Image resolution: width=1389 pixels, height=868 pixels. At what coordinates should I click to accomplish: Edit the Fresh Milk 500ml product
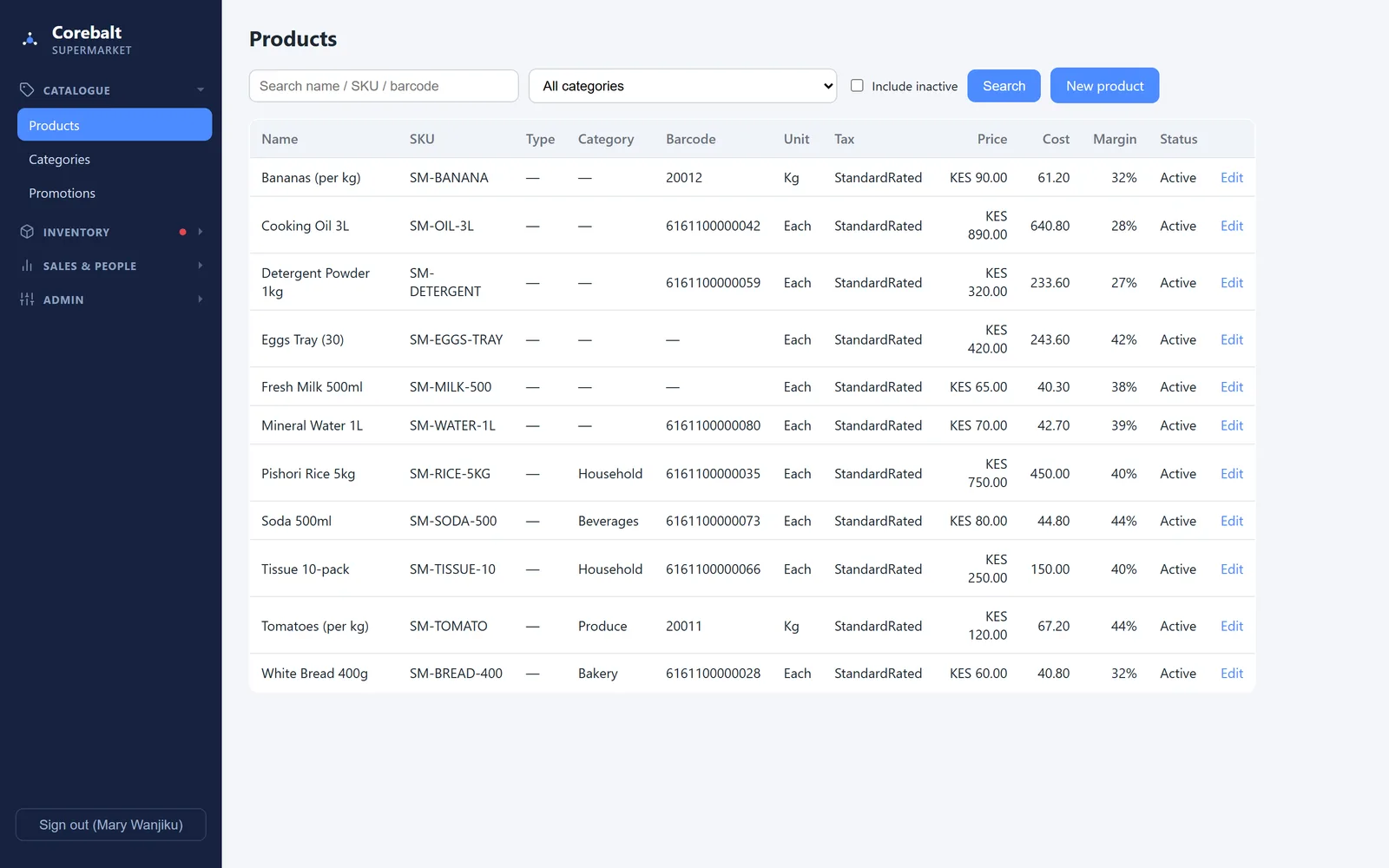pyautogui.click(x=1231, y=387)
